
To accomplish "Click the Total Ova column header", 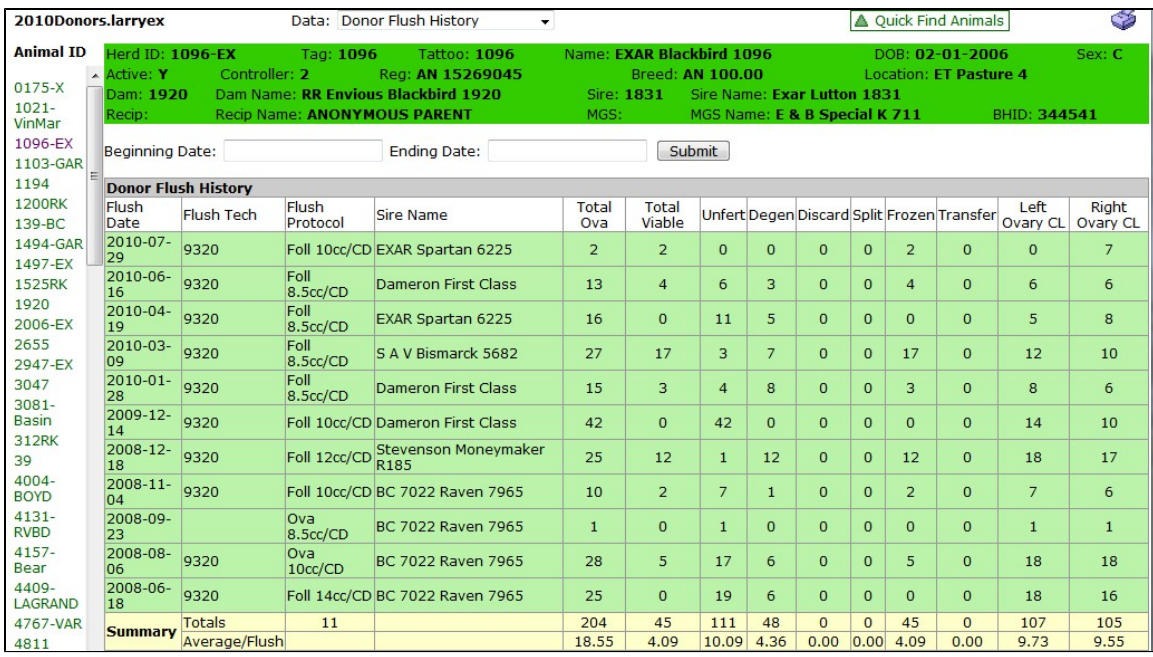I will click(x=594, y=215).
